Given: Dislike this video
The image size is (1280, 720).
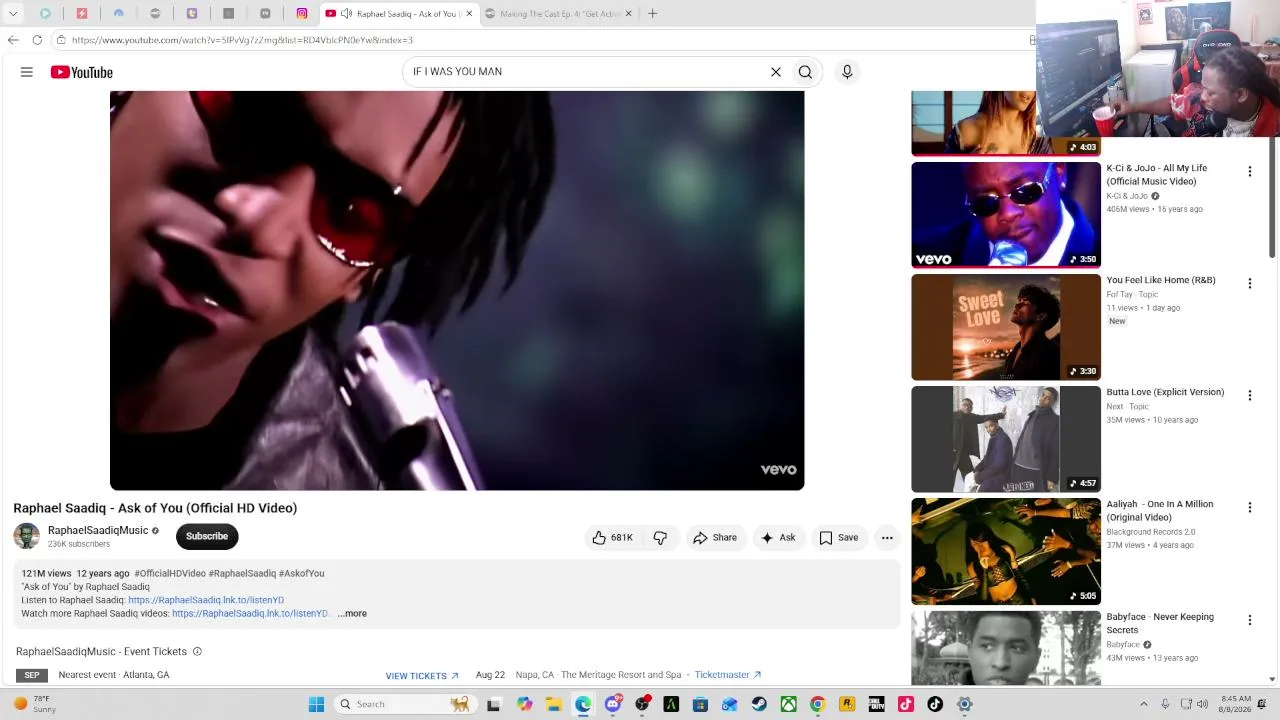Looking at the screenshot, I should [x=660, y=538].
